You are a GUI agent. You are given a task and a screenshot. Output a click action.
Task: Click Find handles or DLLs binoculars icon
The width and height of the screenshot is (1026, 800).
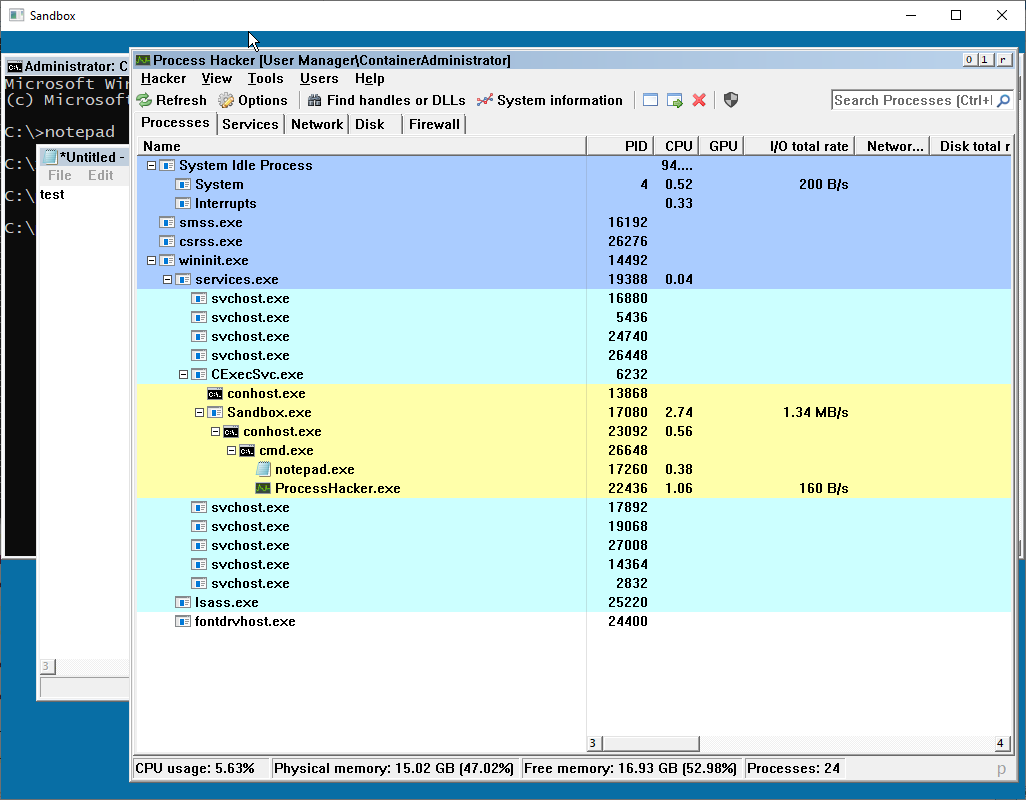[x=315, y=101]
